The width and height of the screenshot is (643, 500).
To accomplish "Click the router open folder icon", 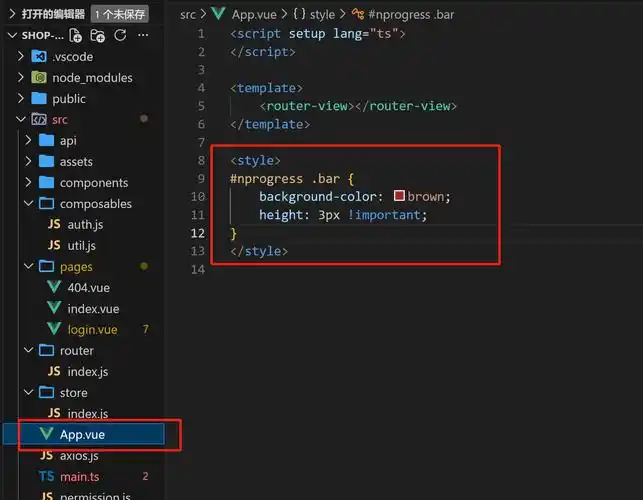I will [x=46, y=350].
